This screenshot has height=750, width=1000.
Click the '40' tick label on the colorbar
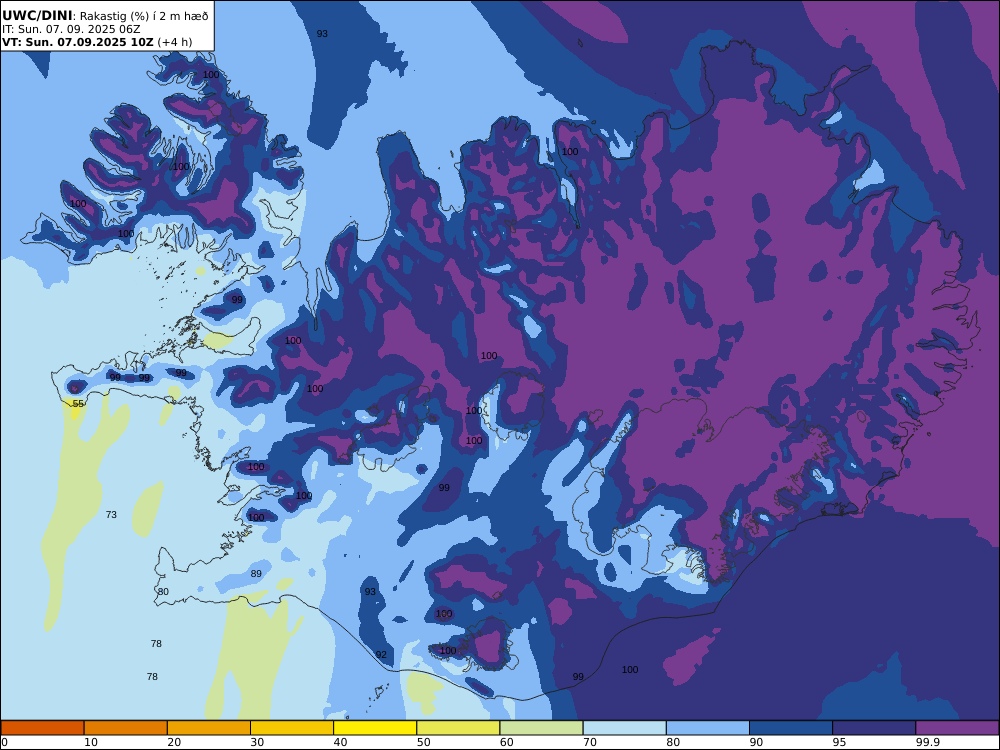pyautogui.click(x=341, y=742)
